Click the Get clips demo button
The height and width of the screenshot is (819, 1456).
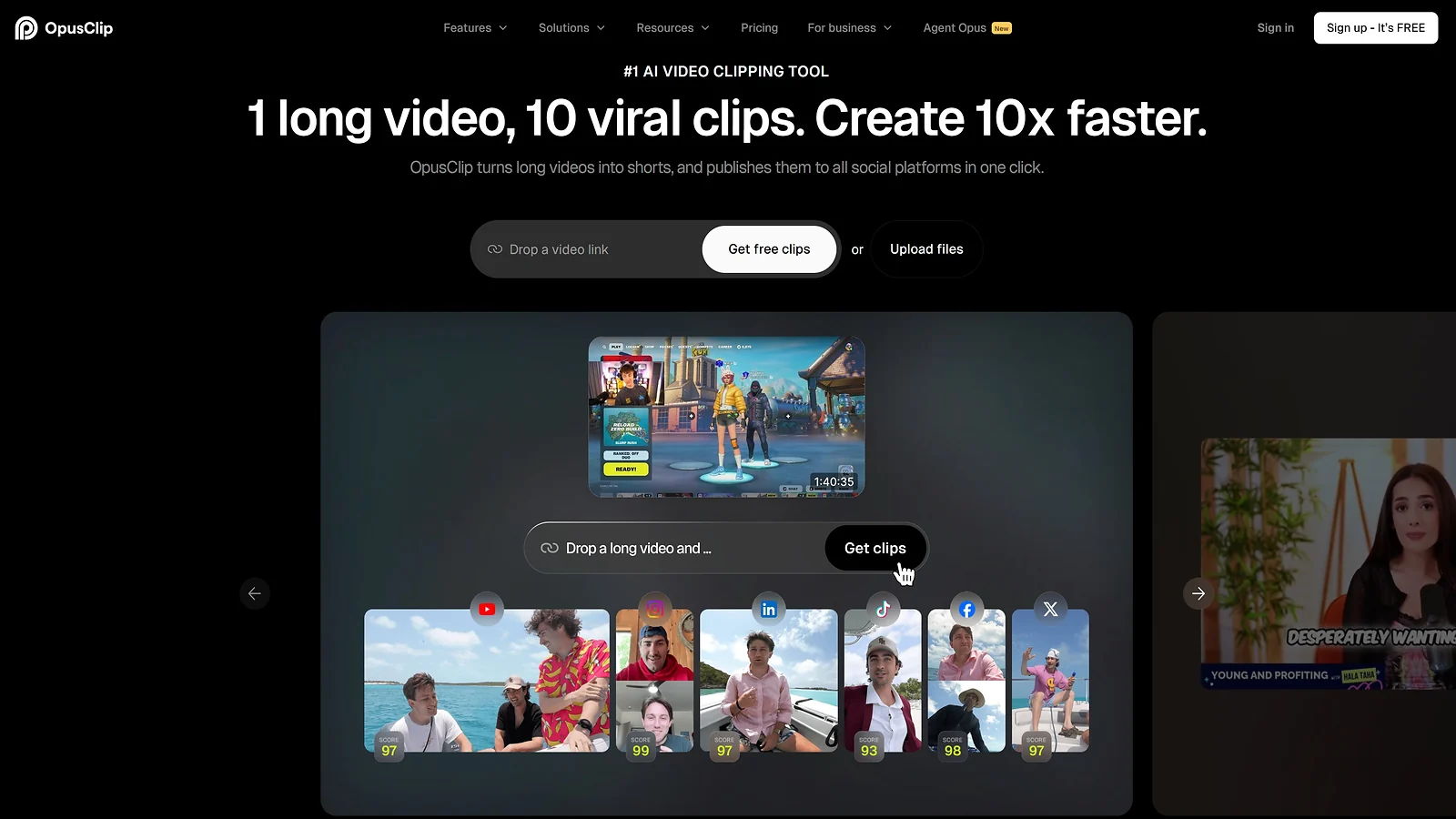pyautogui.click(x=875, y=548)
